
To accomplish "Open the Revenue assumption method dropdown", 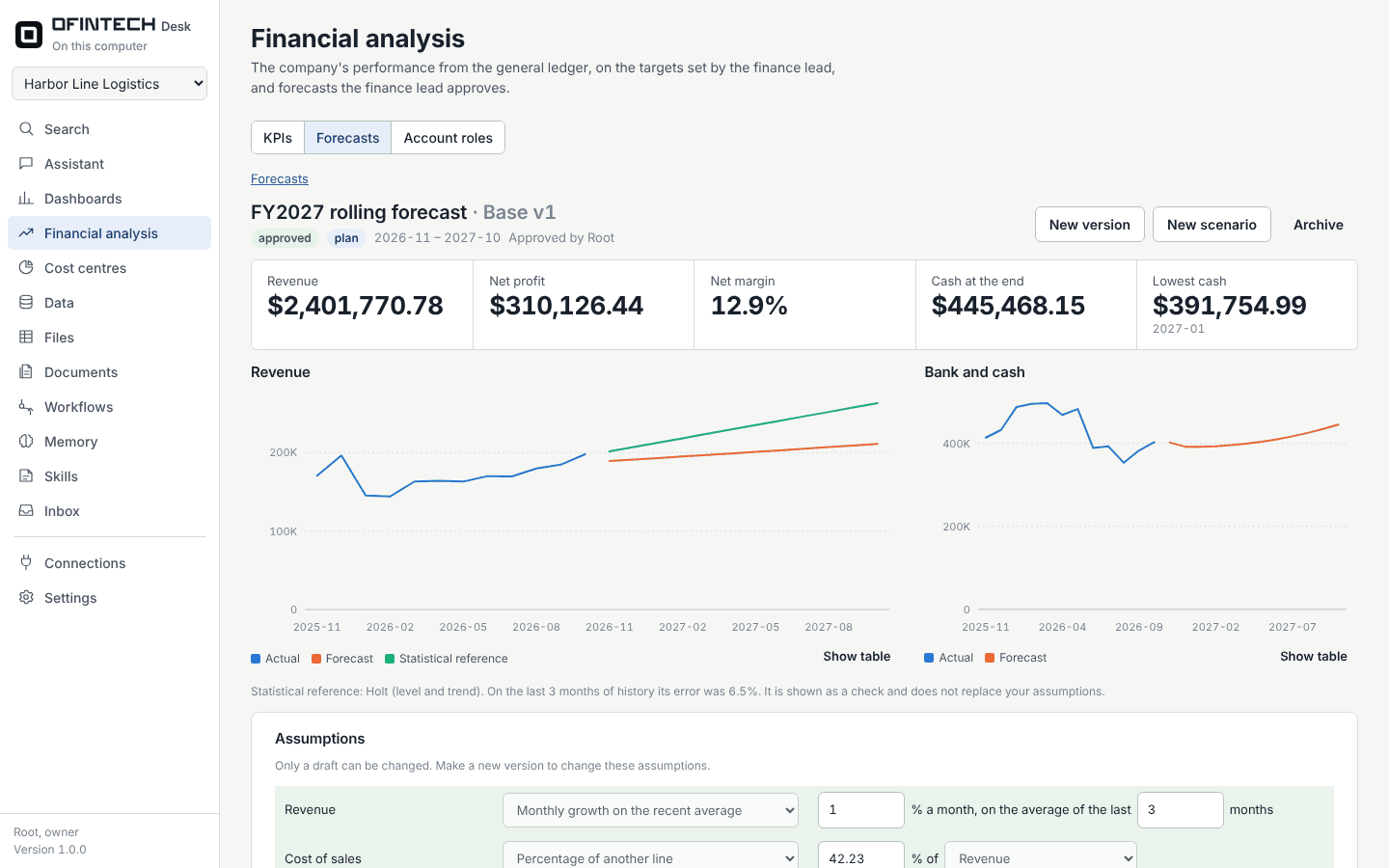I will tap(650, 810).
